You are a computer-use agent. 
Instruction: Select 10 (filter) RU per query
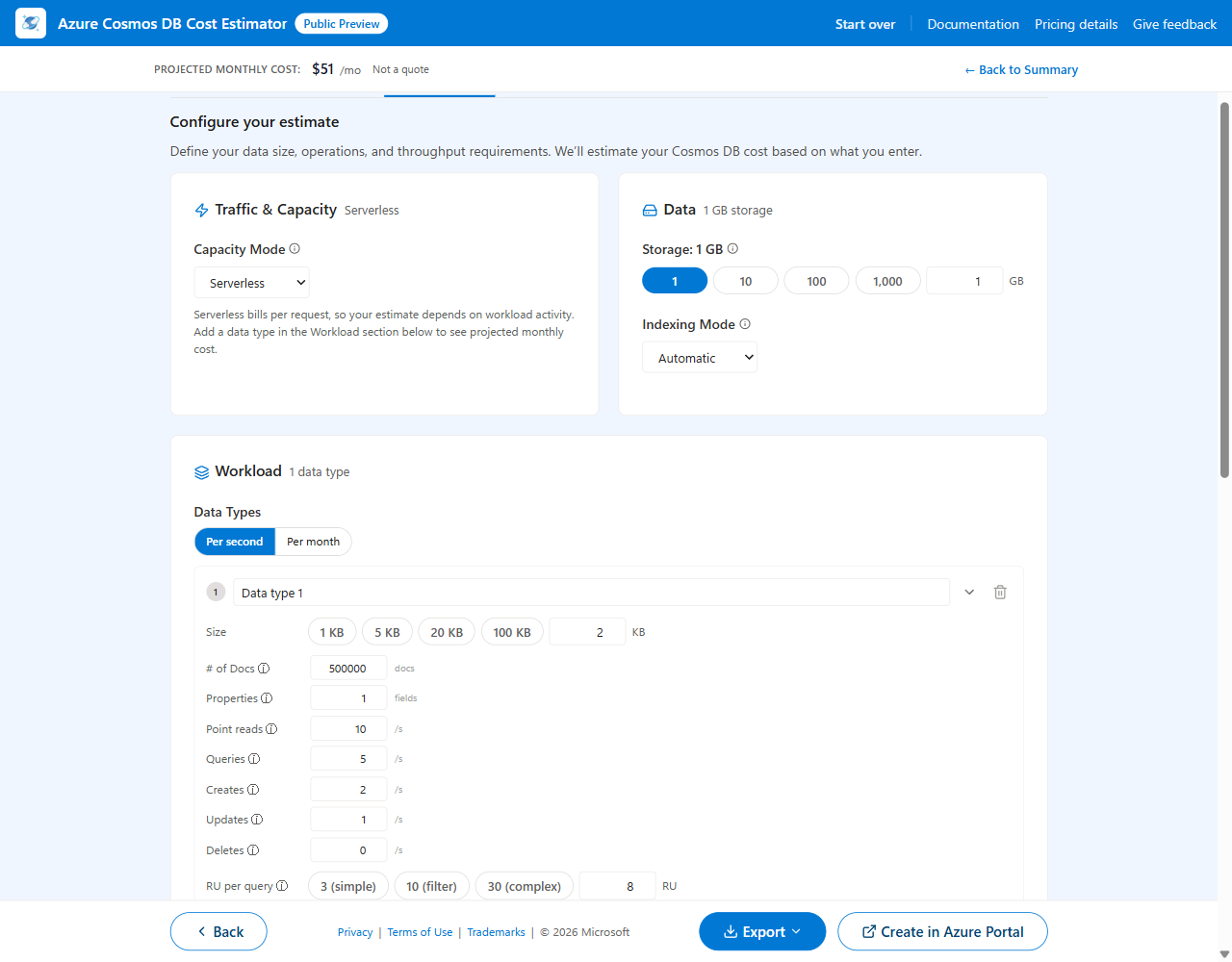pos(431,886)
